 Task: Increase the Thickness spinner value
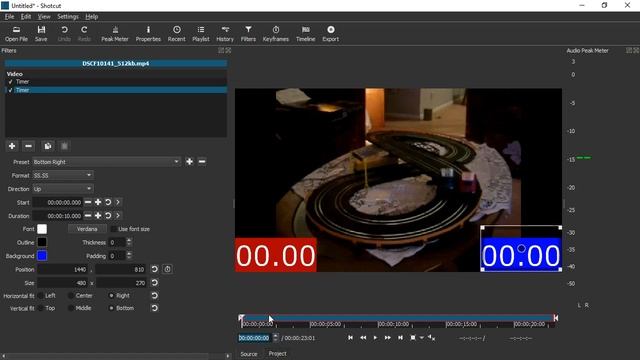[x=129, y=240]
